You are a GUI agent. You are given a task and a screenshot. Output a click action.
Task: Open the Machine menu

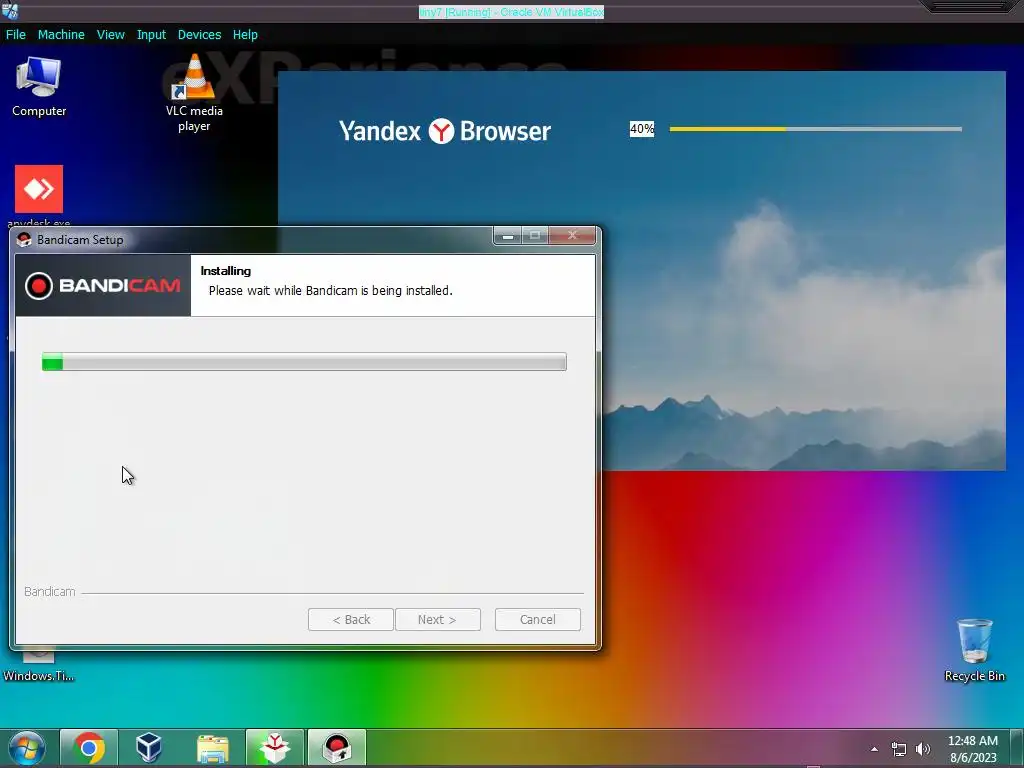pyautogui.click(x=61, y=35)
